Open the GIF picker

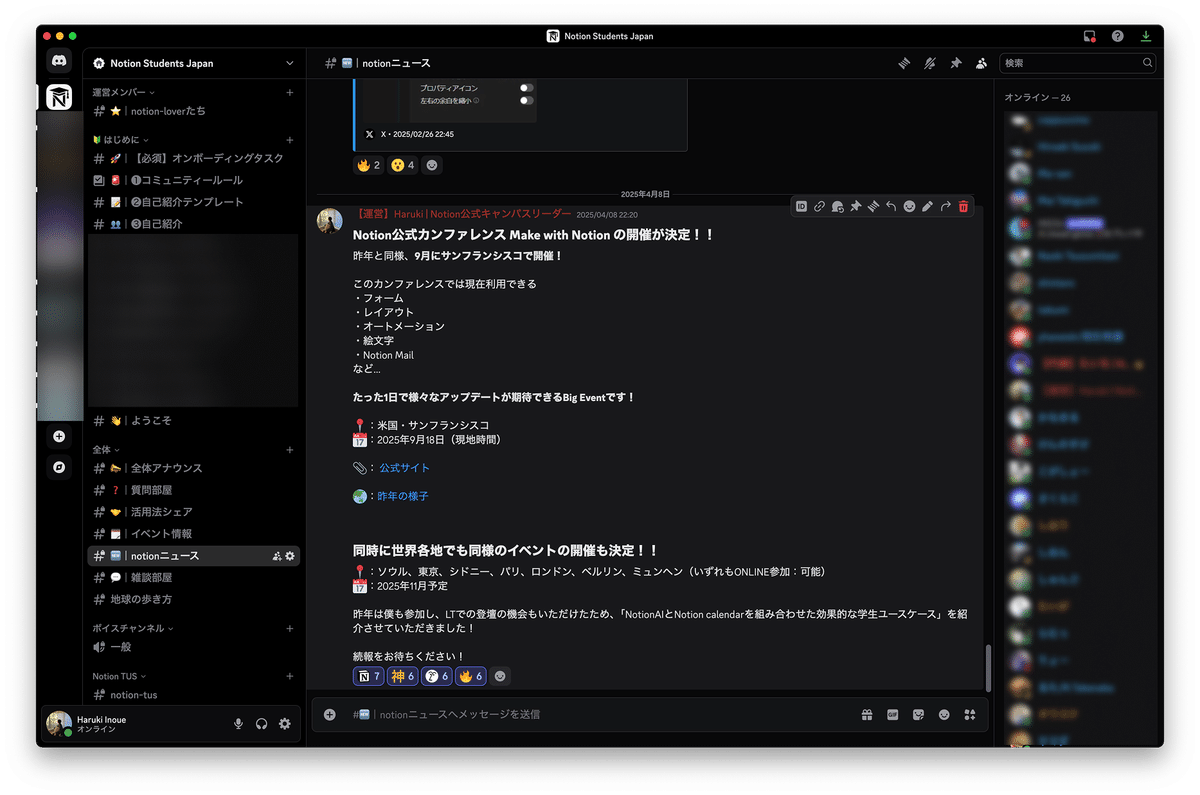tap(893, 714)
